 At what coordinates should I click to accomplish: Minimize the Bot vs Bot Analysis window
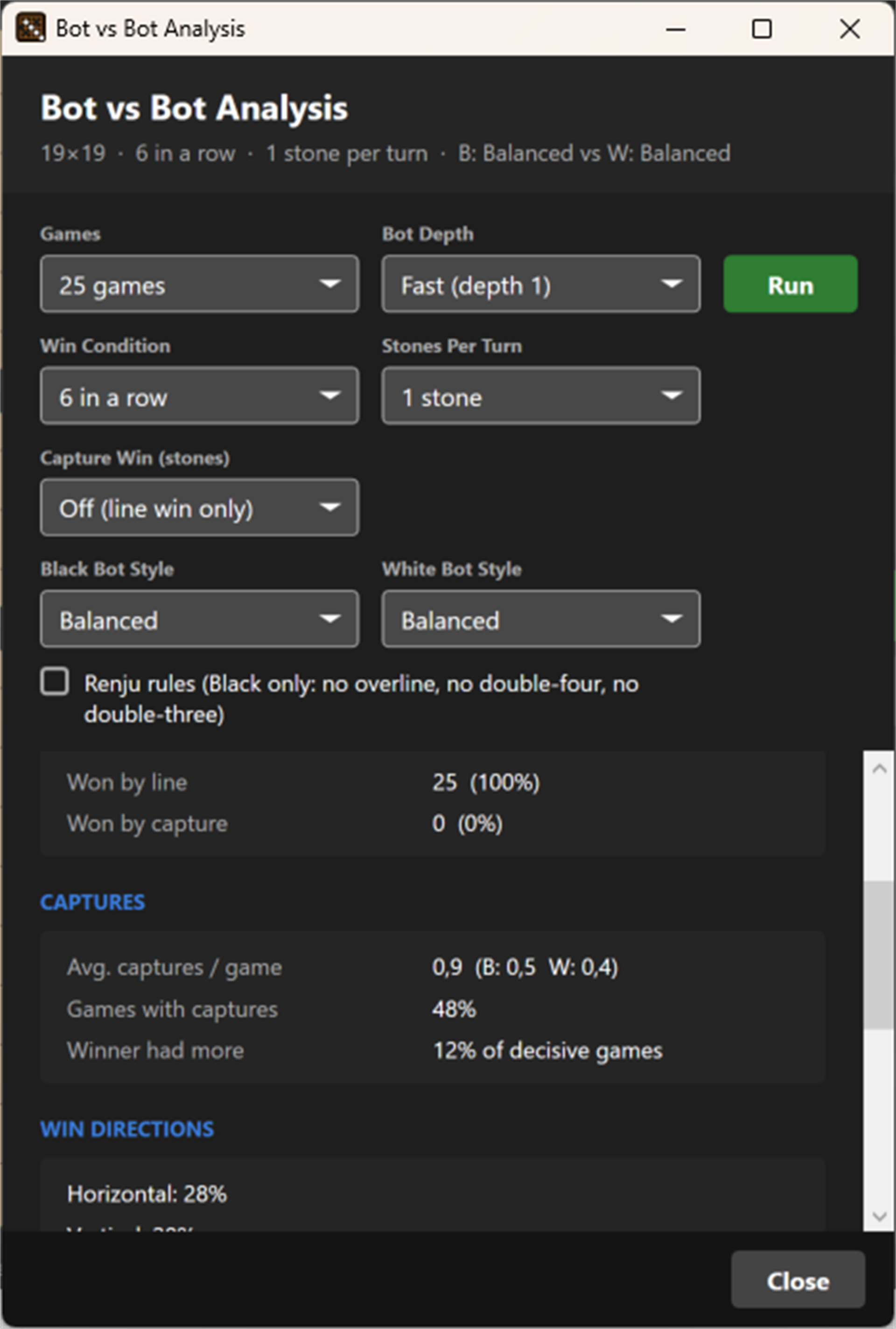click(x=675, y=28)
